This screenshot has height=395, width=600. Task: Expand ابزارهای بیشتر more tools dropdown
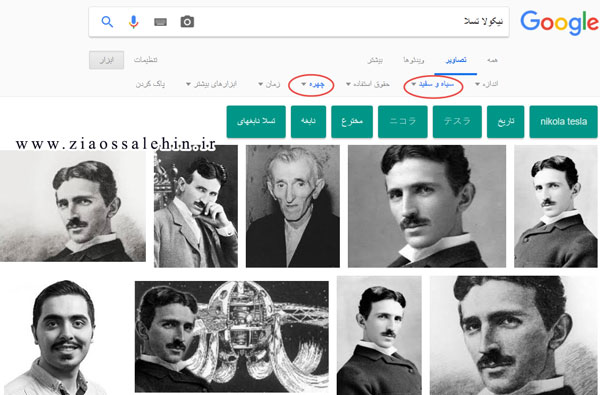(211, 84)
